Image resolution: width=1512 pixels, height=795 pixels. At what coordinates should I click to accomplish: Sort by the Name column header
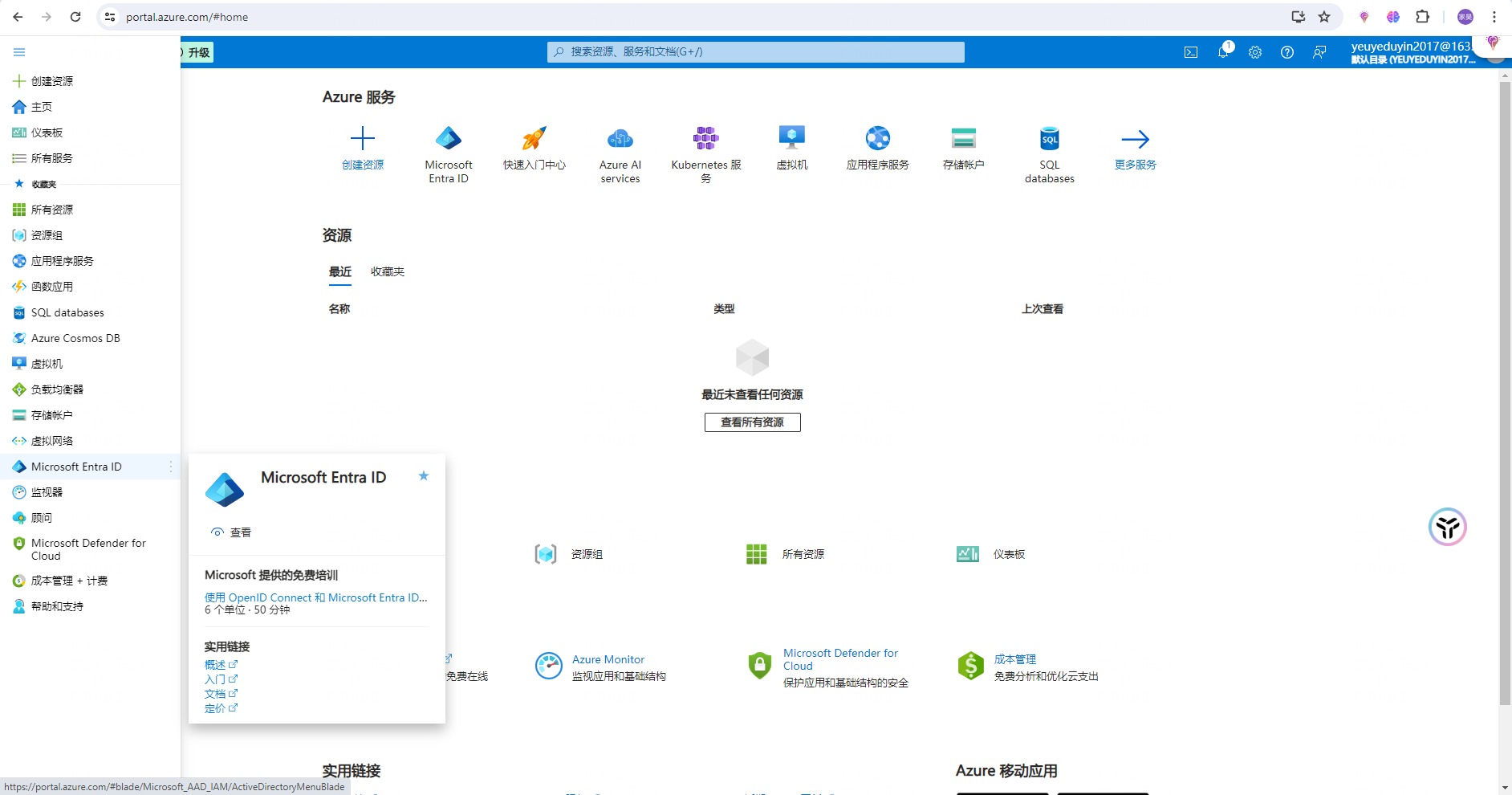pos(339,309)
